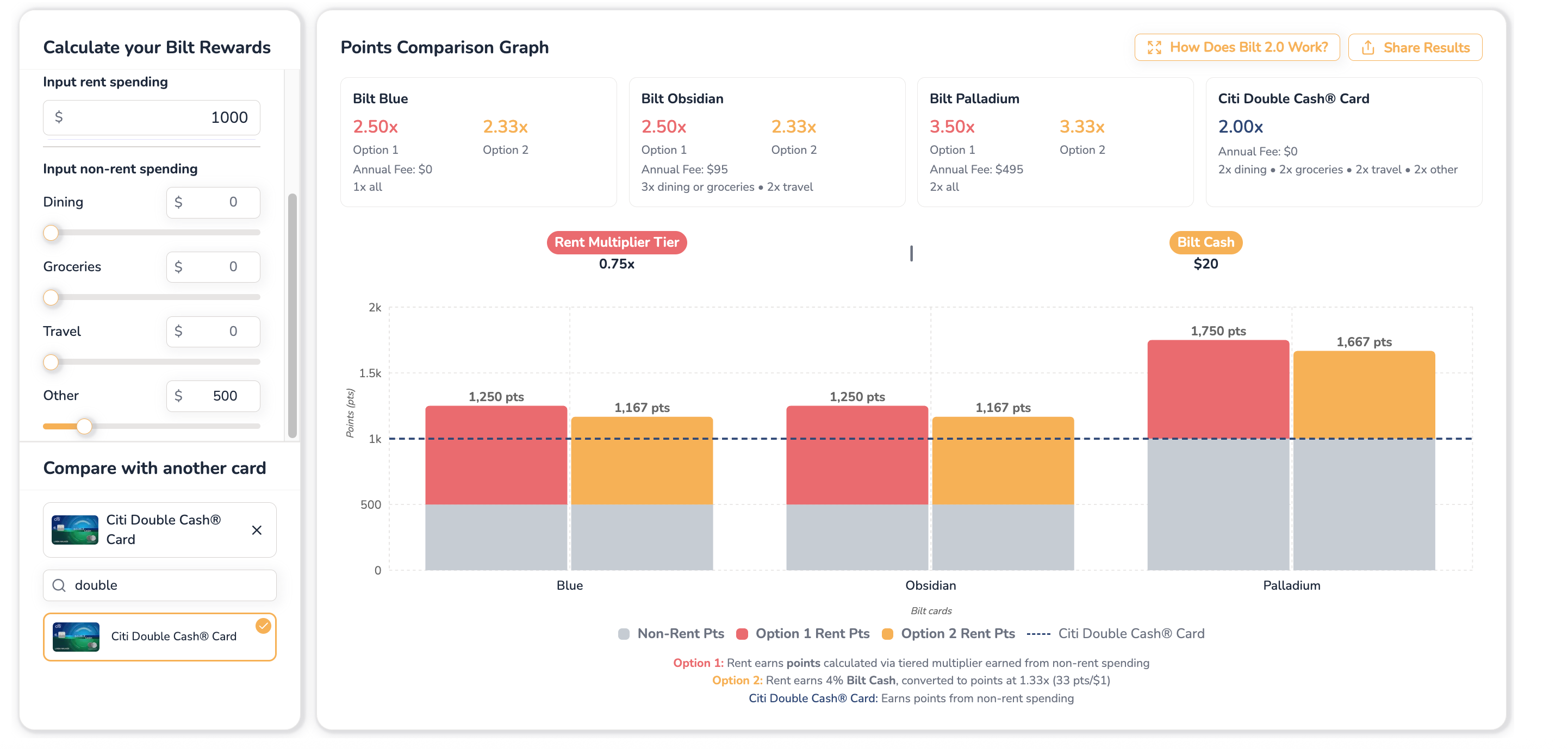
Task: Click the rent spending input field showing 1000
Action: tap(152, 117)
